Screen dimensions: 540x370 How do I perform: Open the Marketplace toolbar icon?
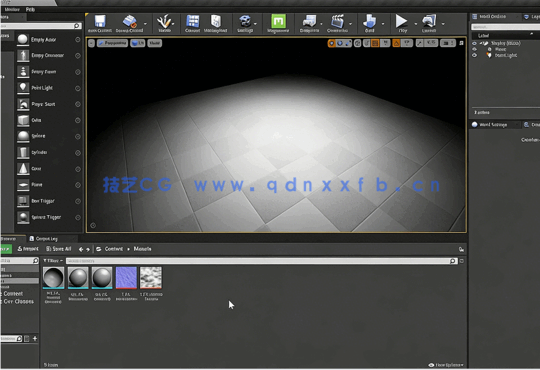click(216, 21)
